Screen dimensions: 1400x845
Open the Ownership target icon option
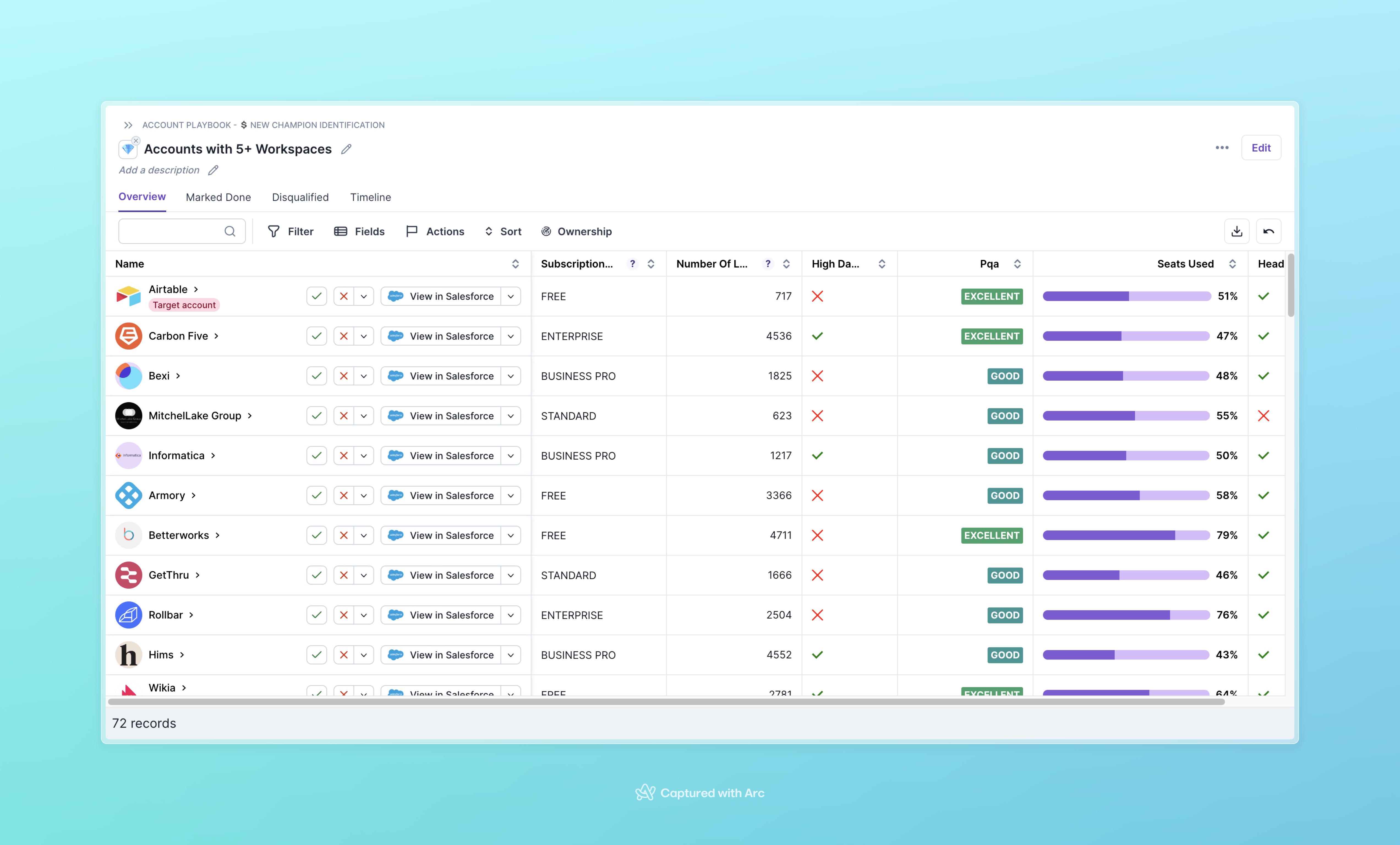[546, 231]
